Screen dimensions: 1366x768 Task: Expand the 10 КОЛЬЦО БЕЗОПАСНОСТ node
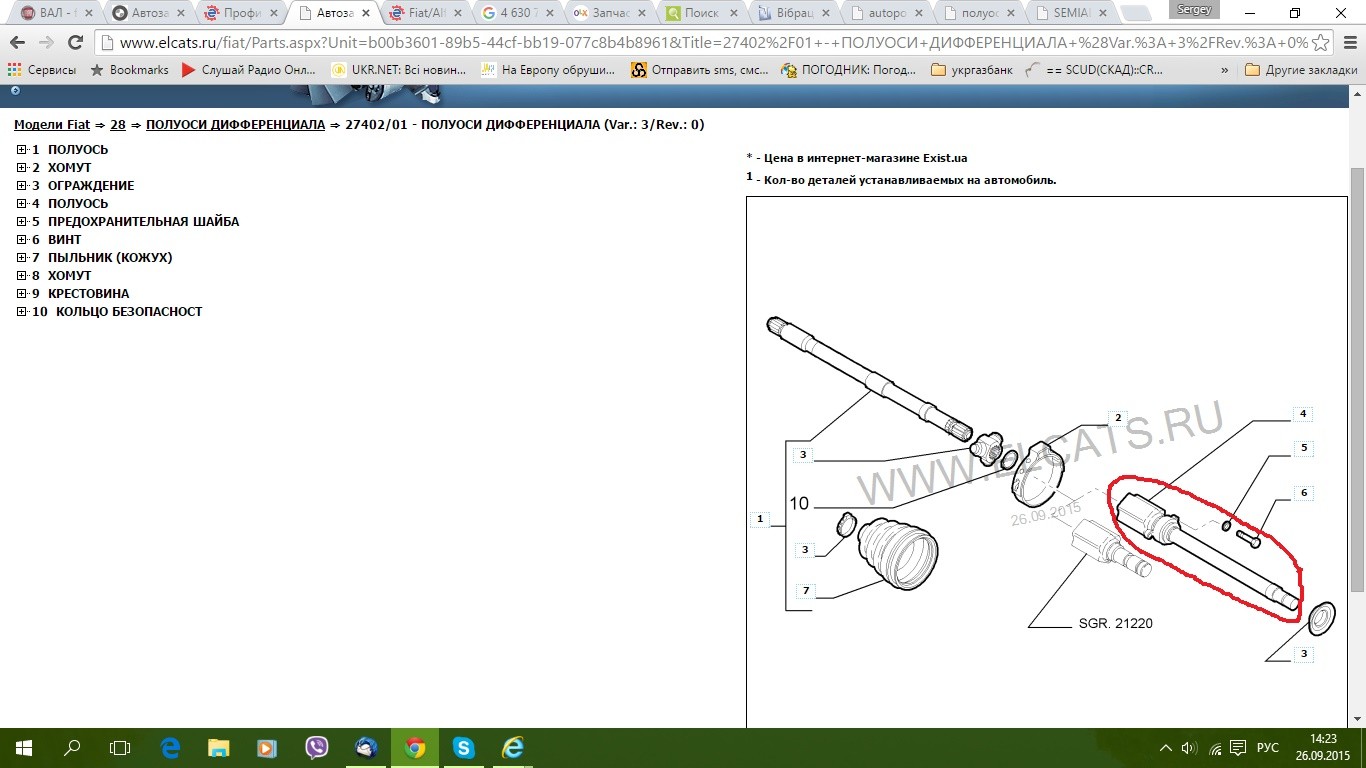coord(21,312)
